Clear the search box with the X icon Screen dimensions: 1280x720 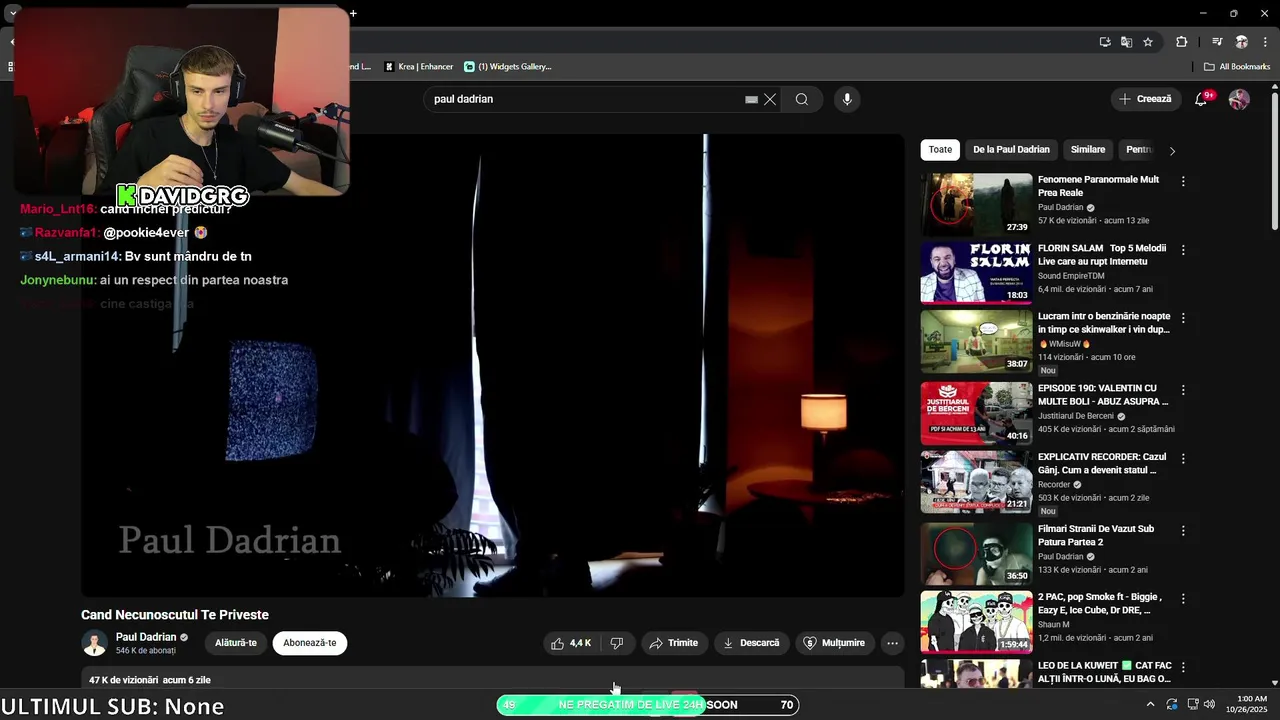pyautogui.click(x=770, y=99)
